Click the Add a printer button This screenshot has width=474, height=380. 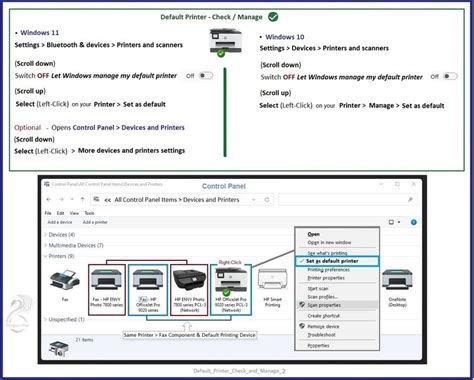pos(95,222)
